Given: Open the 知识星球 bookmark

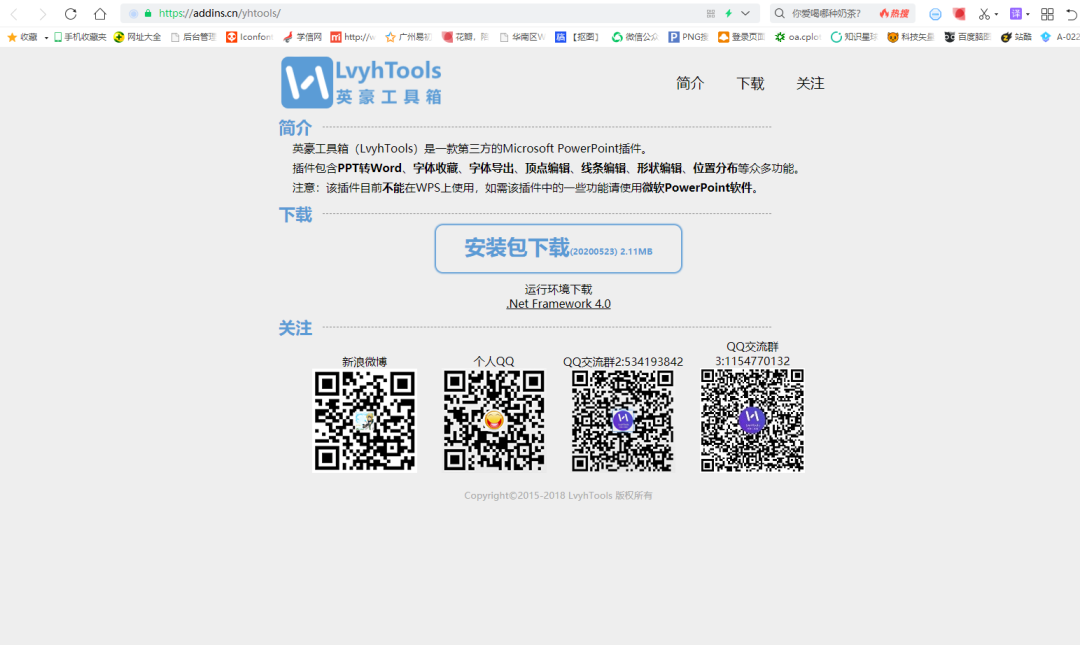Looking at the screenshot, I should [854, 37].
